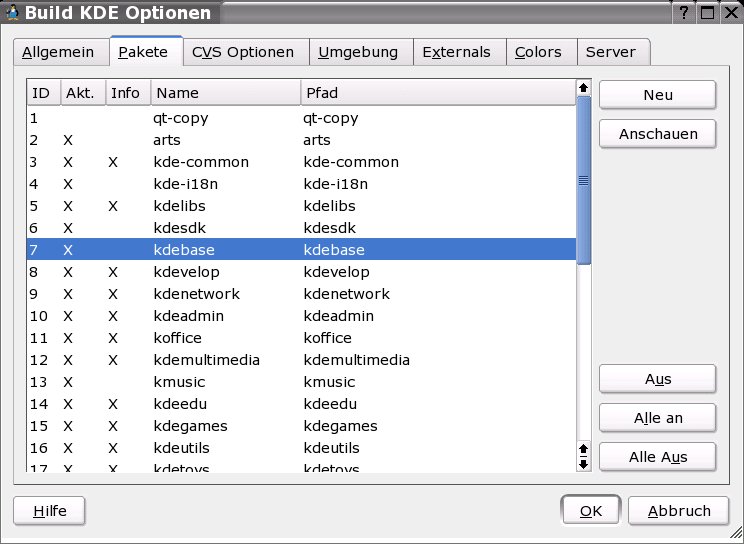Click the lower scrollbar up arrow
This screenshot has width=744, height=544.
click(x=584, y=449)
